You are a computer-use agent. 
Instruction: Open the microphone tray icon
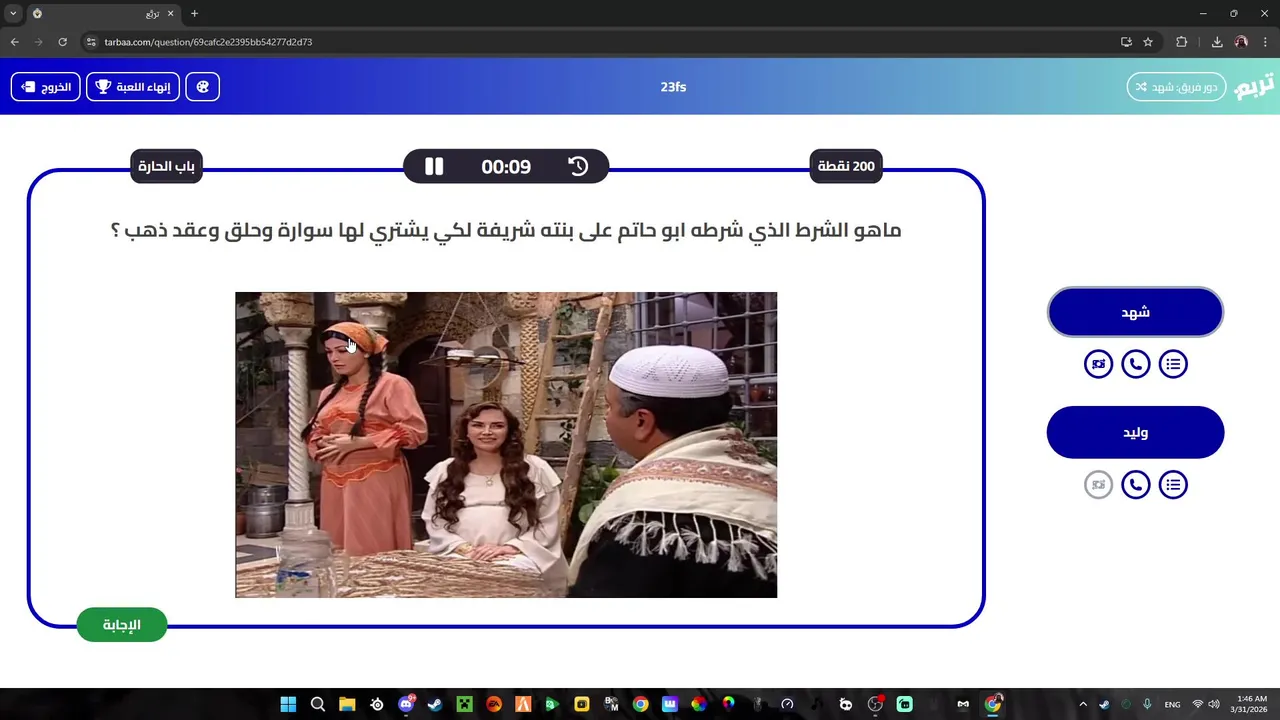1148,704
